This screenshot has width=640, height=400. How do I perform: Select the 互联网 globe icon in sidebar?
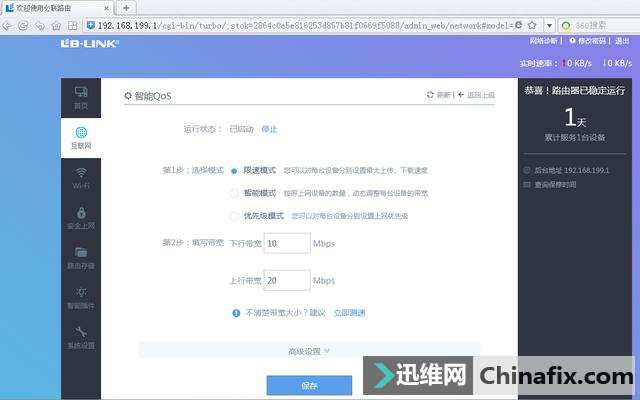point(80,136)
